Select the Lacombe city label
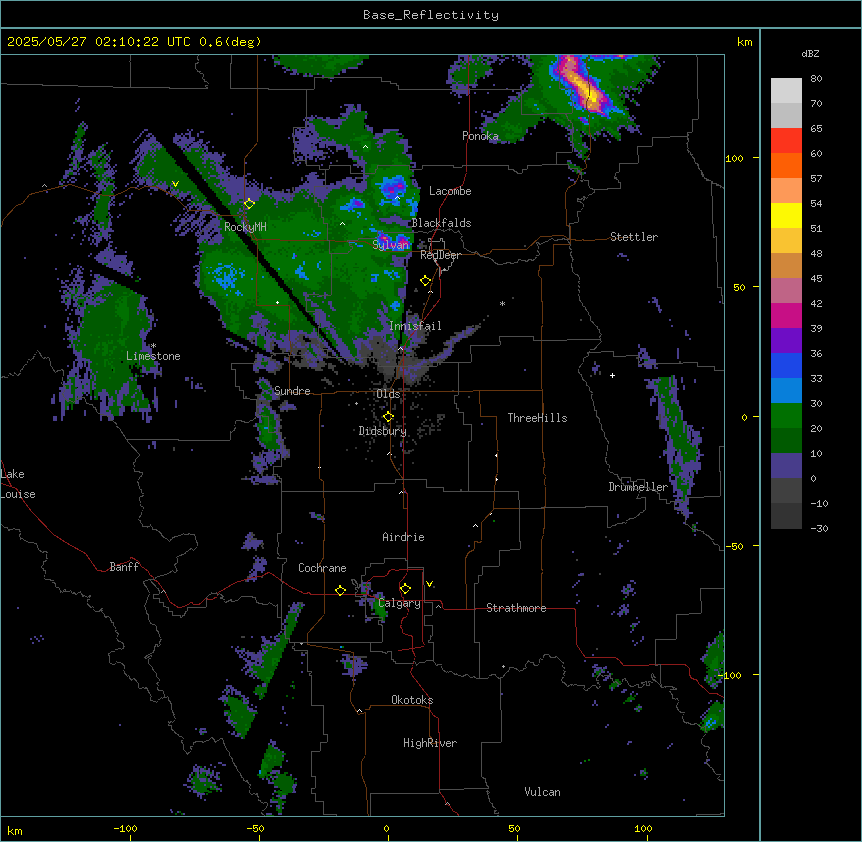The height and width of the screenshot is (842, 862). tap(450, 191)
